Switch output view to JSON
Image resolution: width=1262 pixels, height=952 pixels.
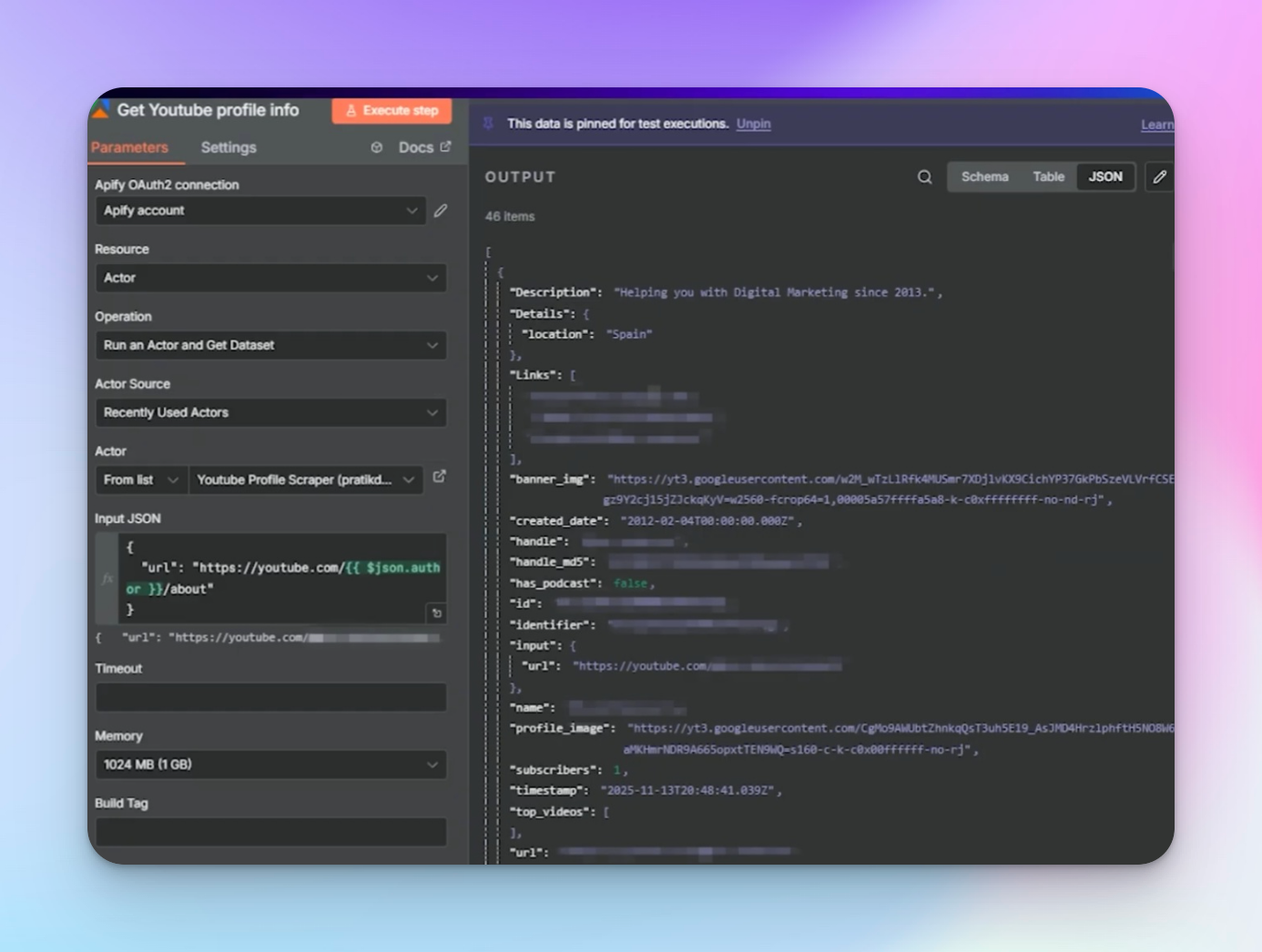tap(1105, 177)
